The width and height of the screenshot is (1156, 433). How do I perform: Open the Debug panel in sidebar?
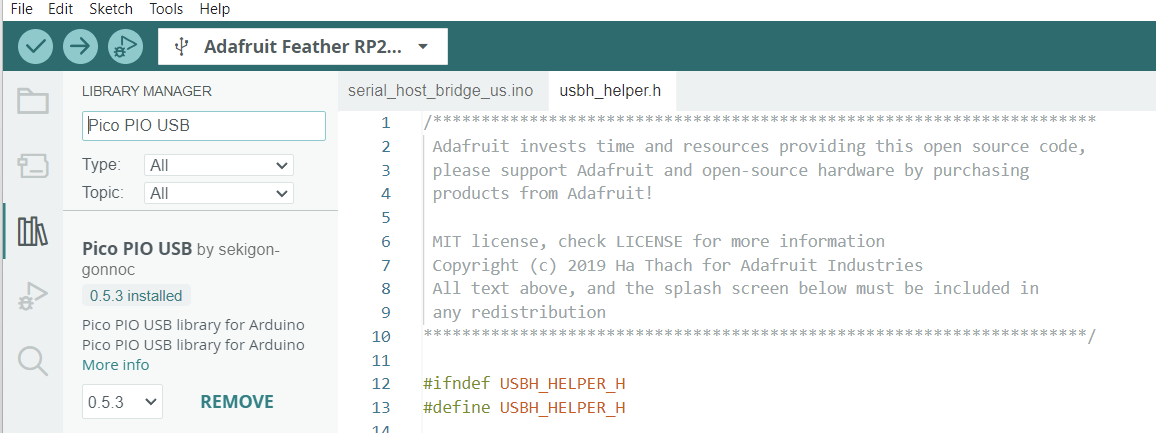point(33,296)
